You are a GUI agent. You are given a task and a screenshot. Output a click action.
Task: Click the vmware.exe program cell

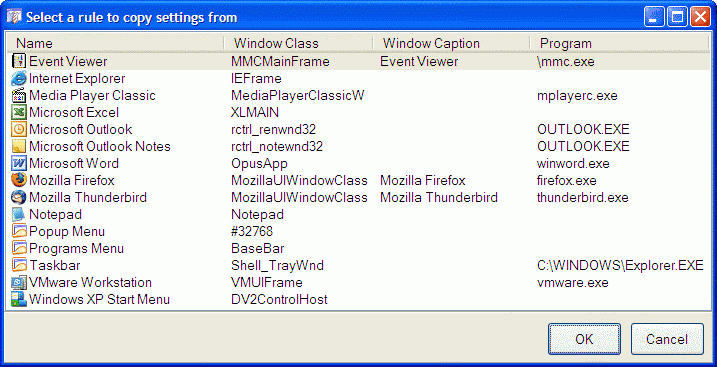[x=573, y=282]
